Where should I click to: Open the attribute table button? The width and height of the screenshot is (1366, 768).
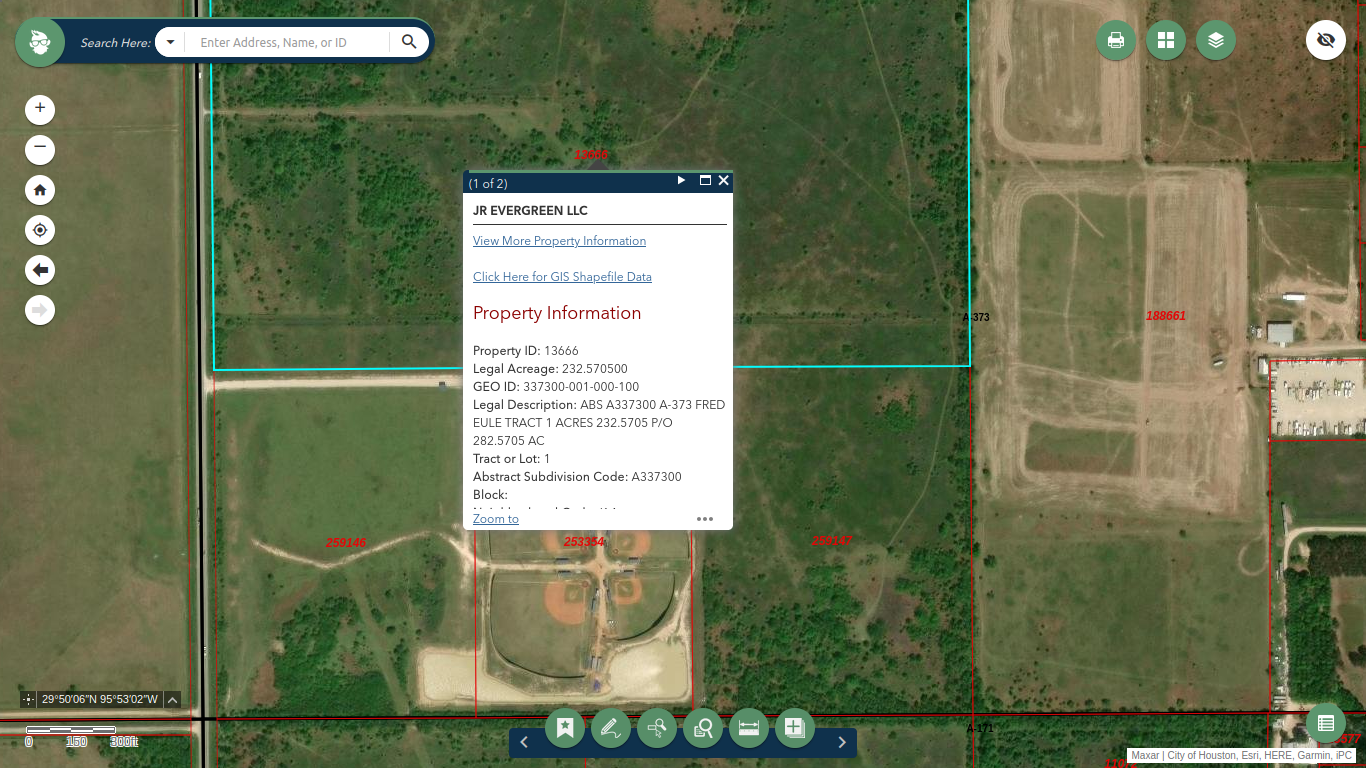tap(1326, 723)
